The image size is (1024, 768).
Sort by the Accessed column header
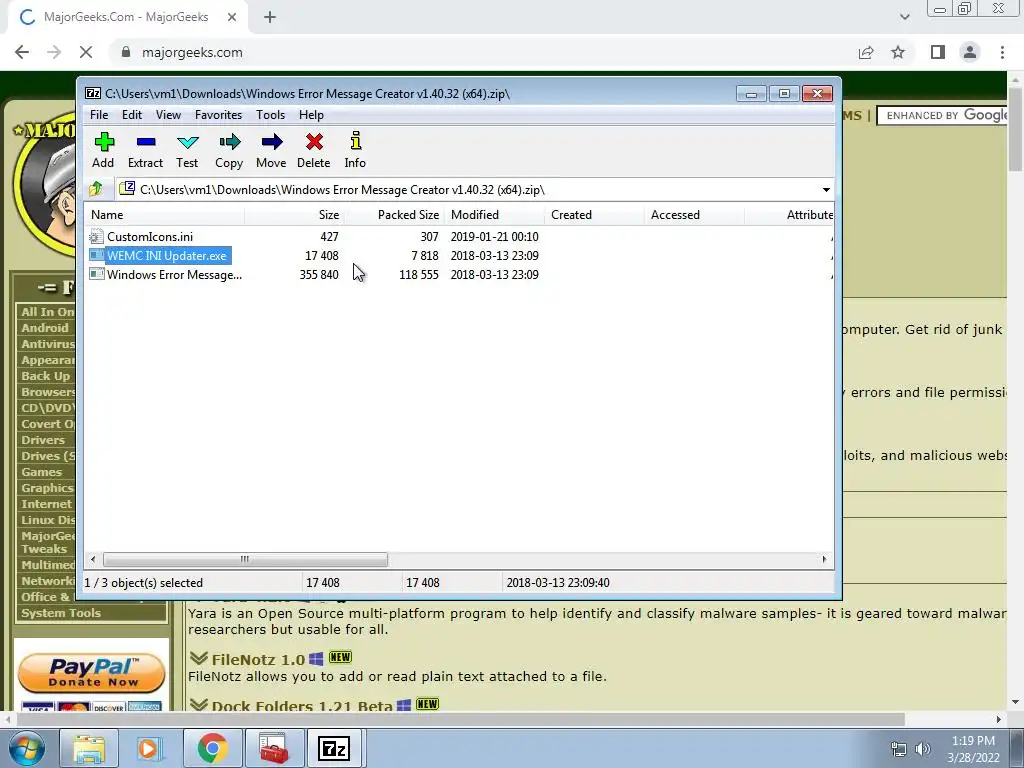click(x=694, y=215)
